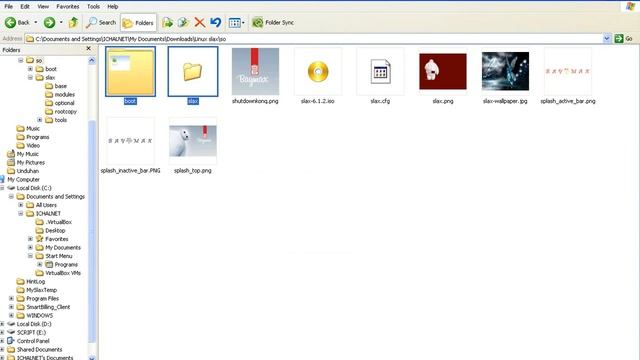Screen dimensions: 640x360
Task: Collapse the ICHALNET folder node
Action: click(21, 213)
